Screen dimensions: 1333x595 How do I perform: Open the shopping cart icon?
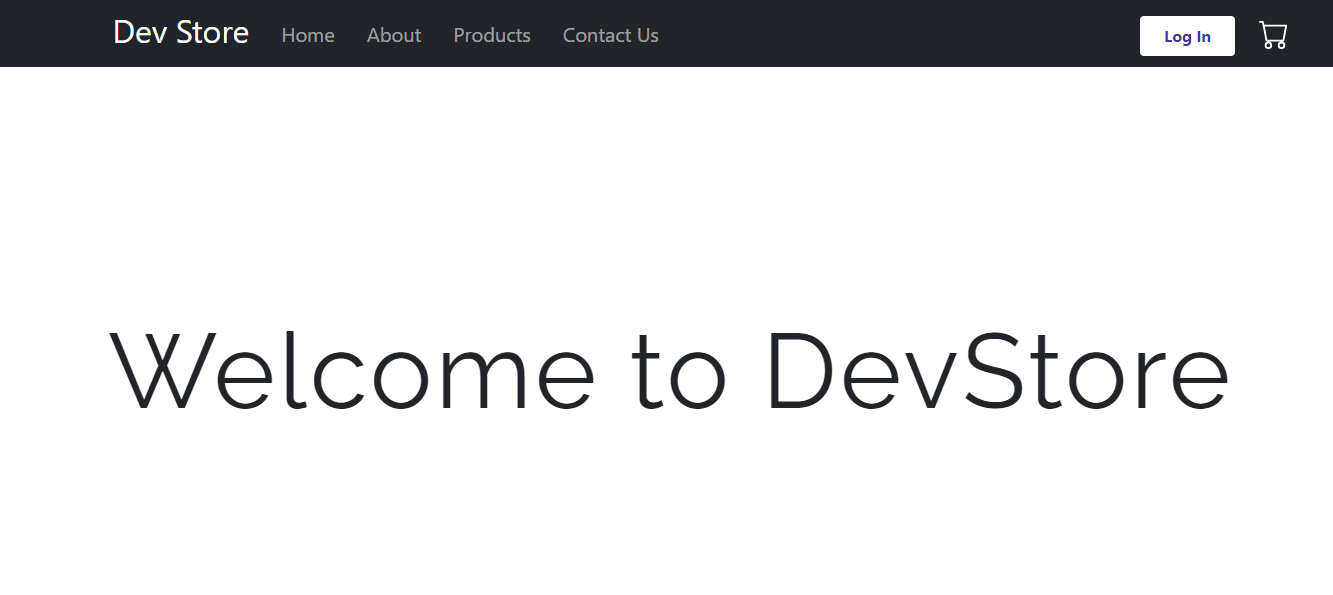[1273, 35]
